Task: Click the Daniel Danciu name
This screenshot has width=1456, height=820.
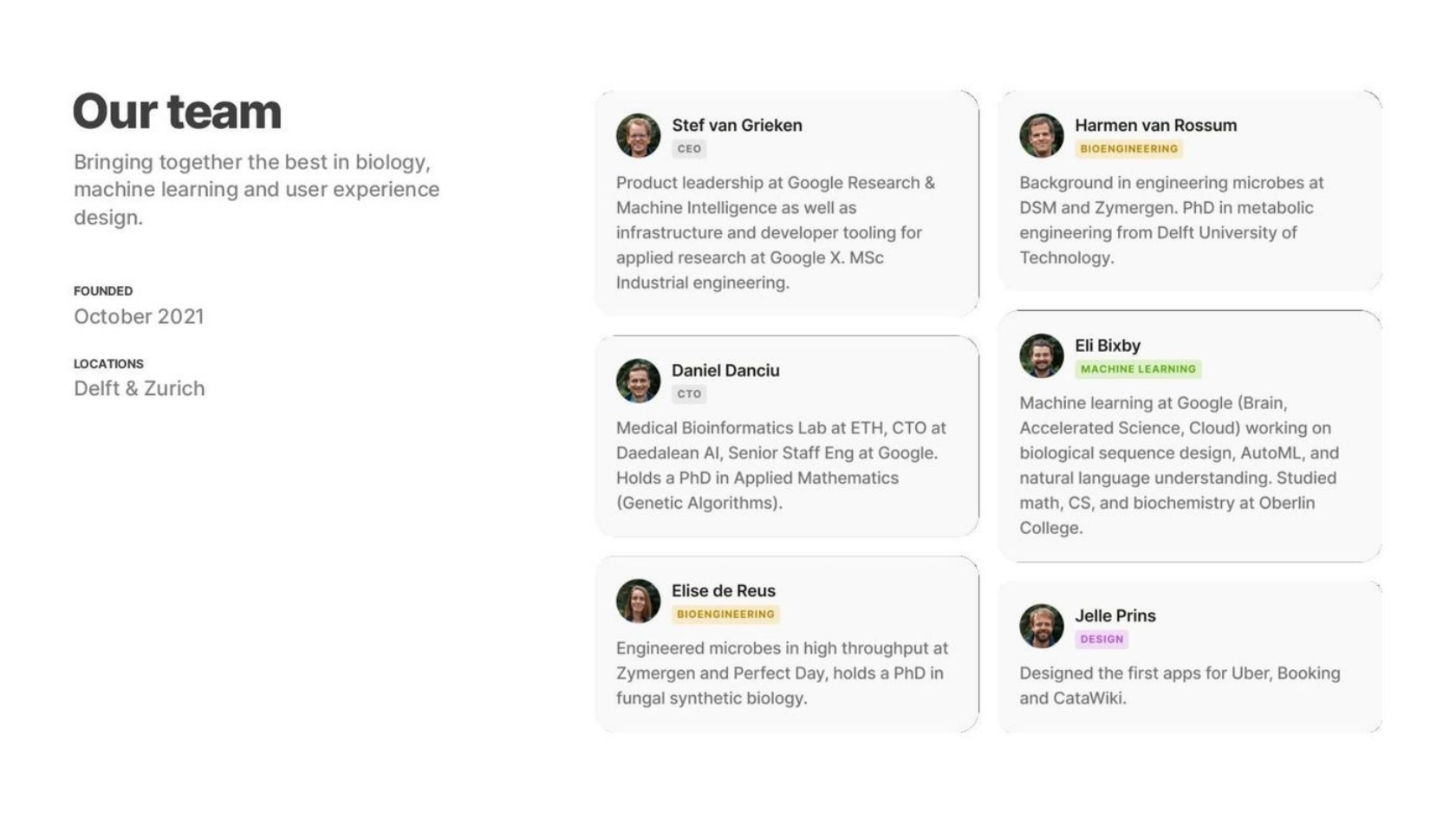Action: 725,371
